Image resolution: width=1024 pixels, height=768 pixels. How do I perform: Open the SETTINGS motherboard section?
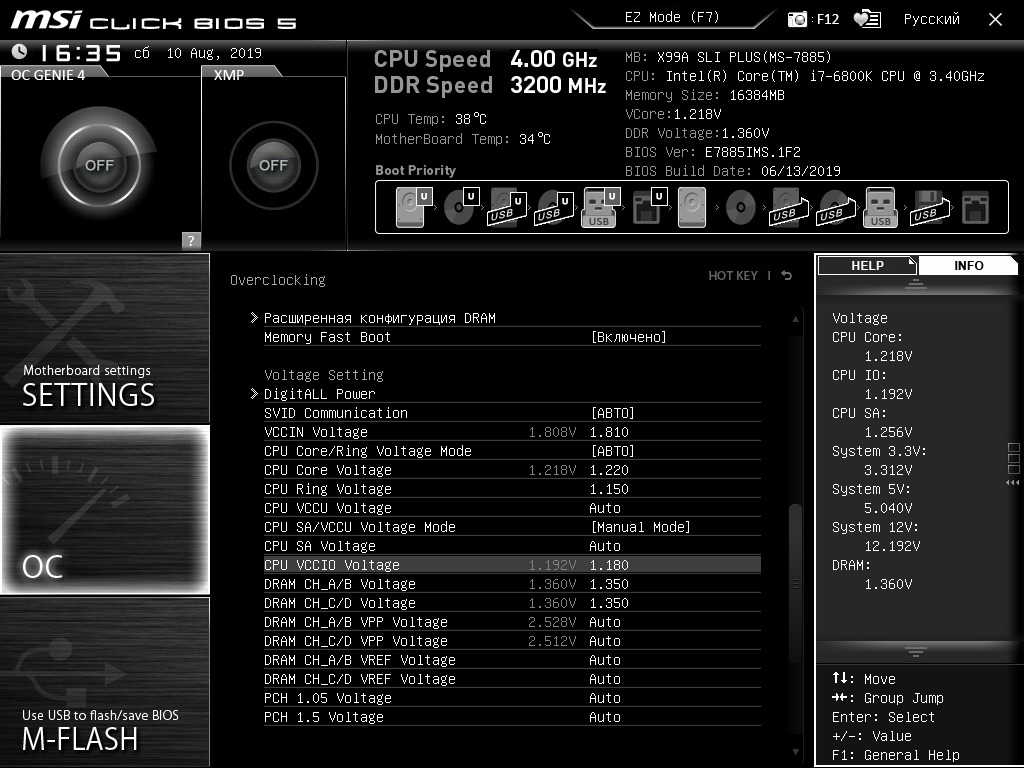coord(105,338)
